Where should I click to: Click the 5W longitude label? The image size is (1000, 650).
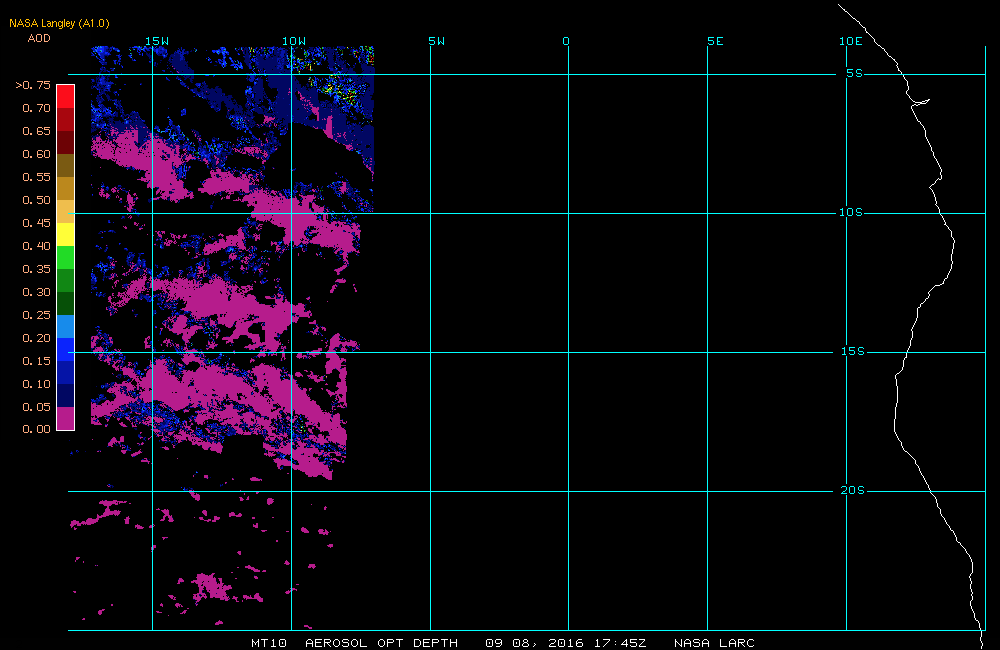(437, 41)
